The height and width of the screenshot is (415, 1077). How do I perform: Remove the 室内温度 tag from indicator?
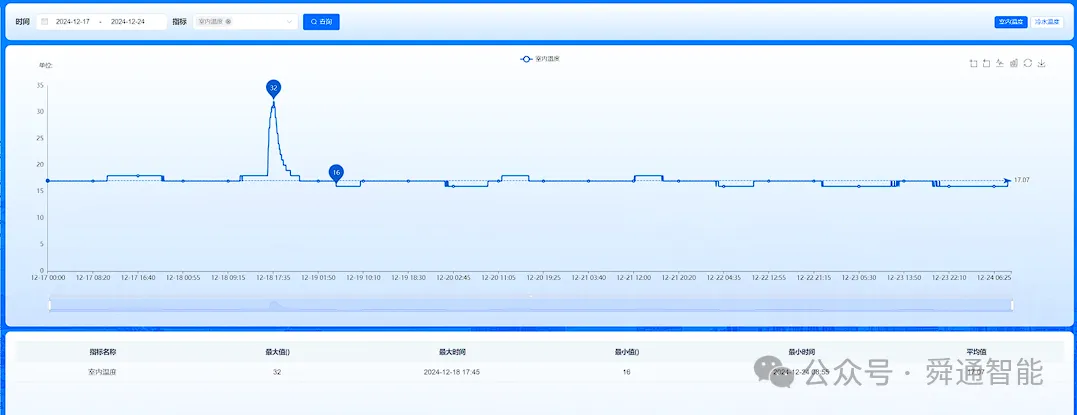228,21
